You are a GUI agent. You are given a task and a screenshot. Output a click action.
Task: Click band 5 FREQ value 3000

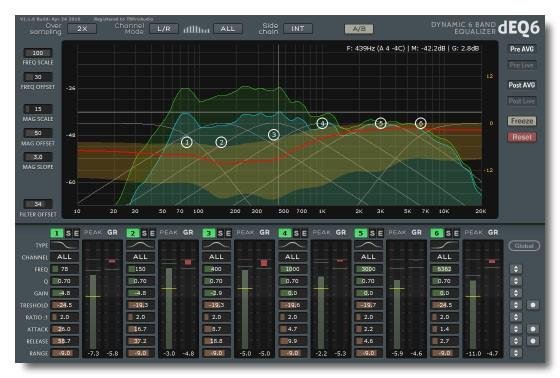tap(369, 269)
